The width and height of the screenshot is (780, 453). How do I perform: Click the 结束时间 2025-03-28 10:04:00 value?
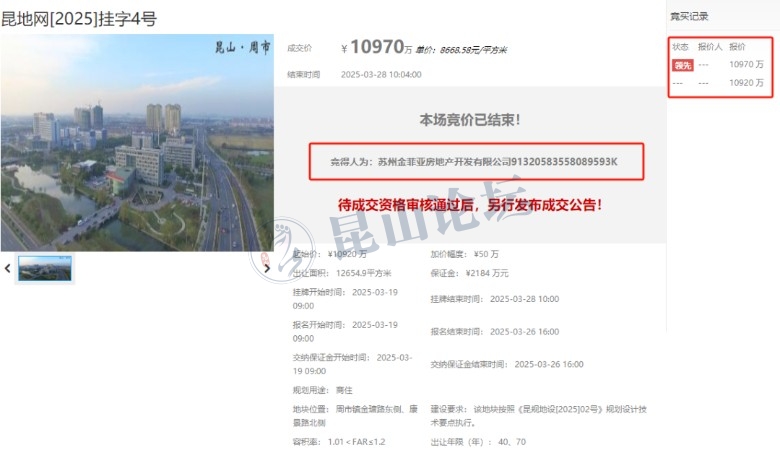381,74
